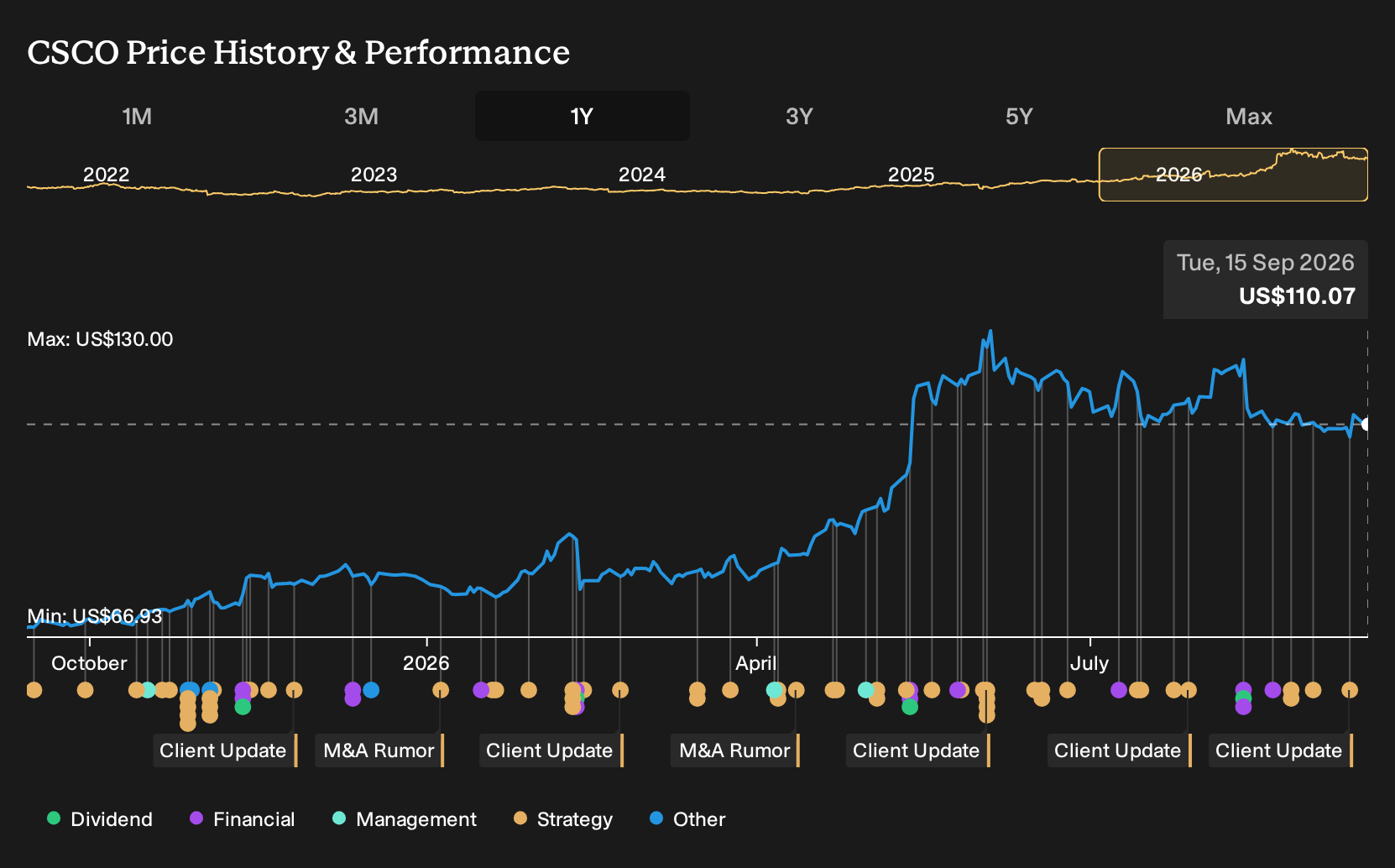The width and height of the screenshot is (1395, 868).
Task: Jump to 2025 on the overview strip
Action: [911, 175]
